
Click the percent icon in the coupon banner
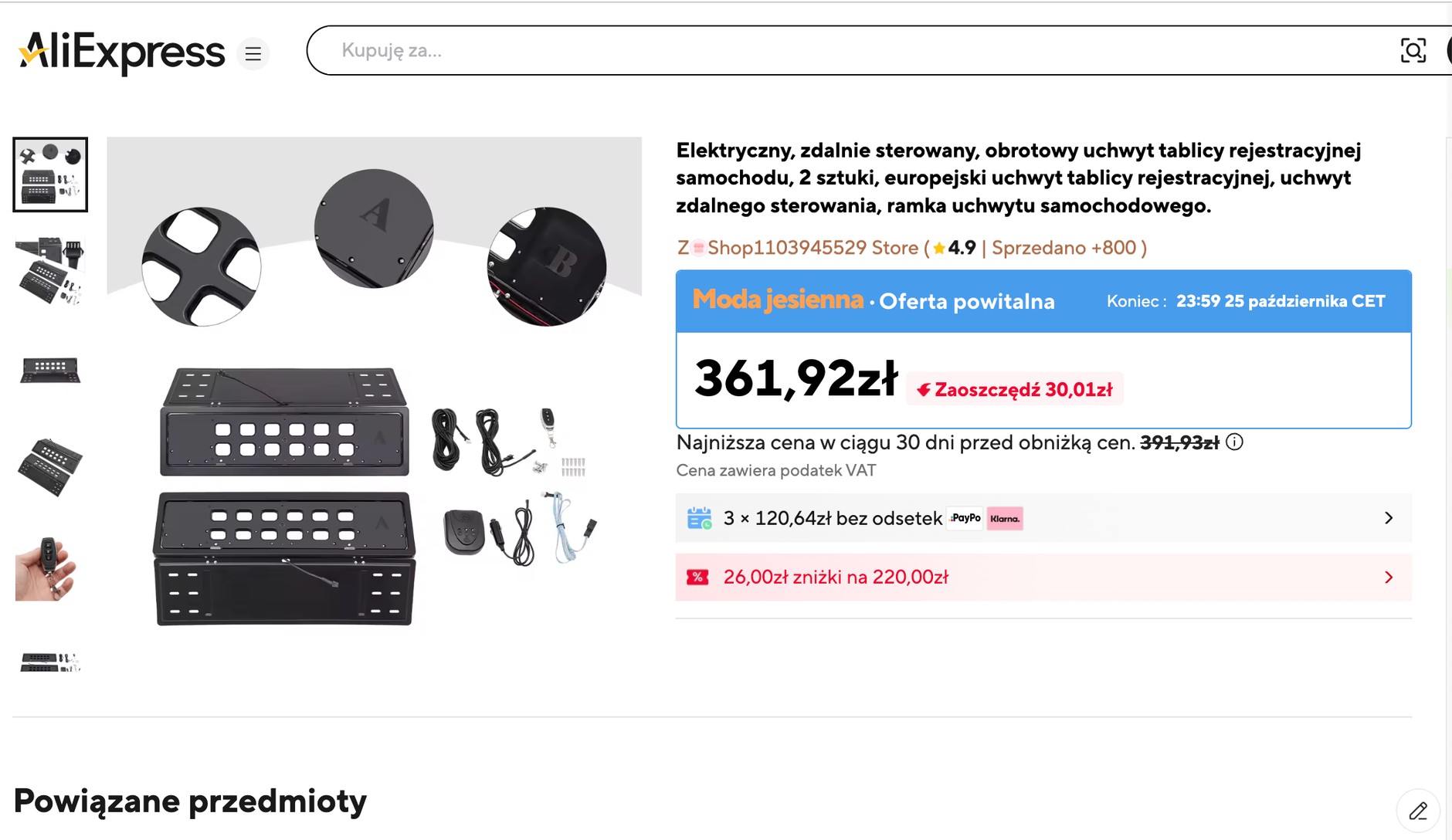point(698,577)
